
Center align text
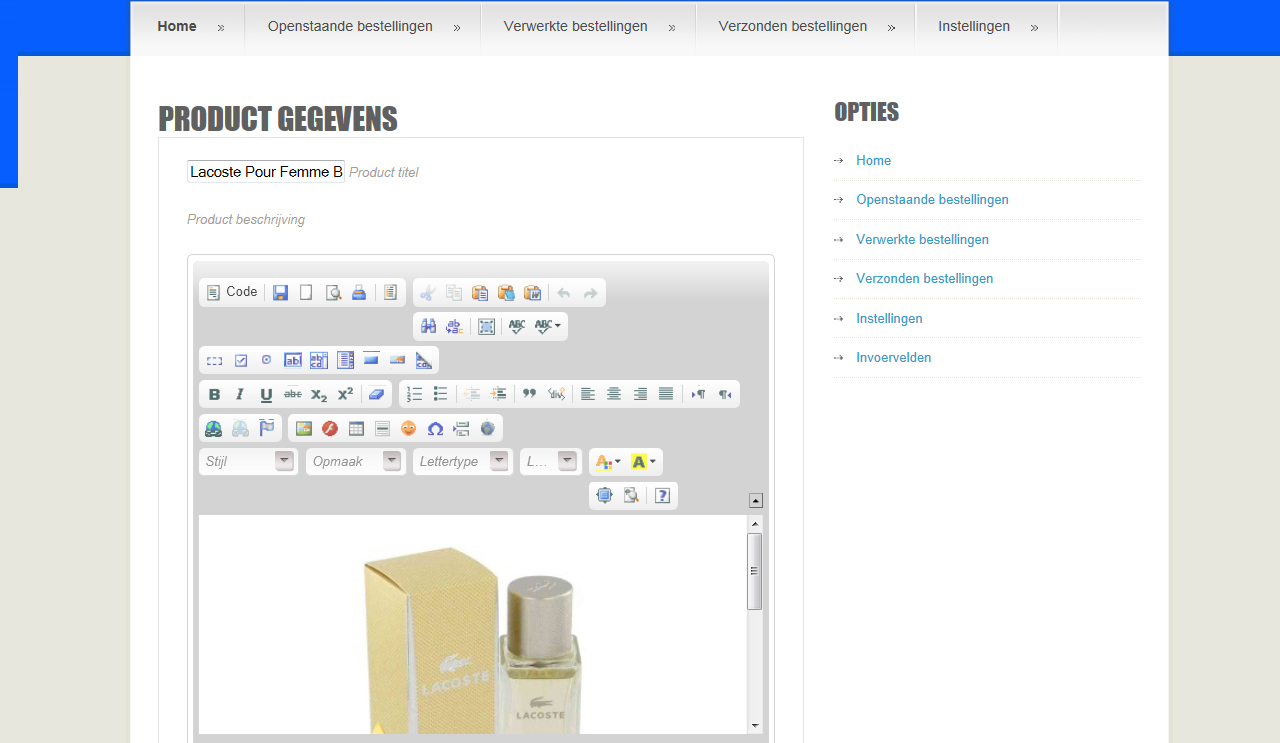pos(614,394)
